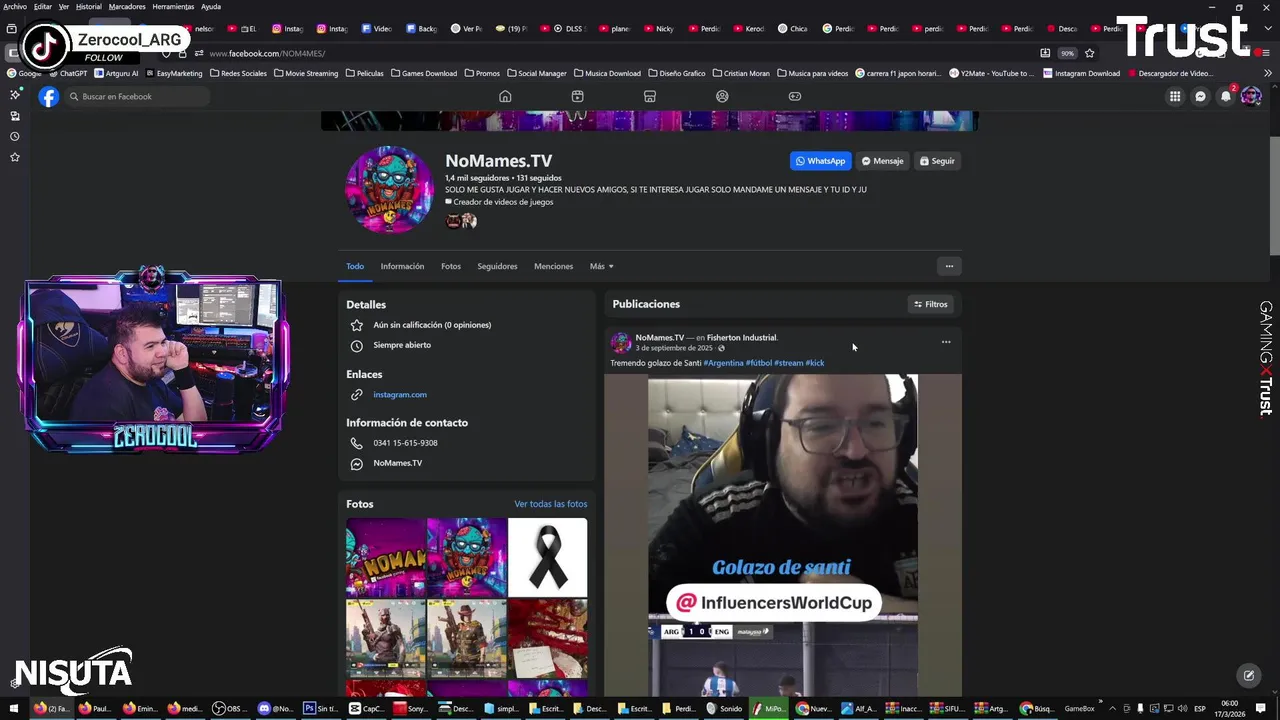Open Facebook notifications bell
1280x720 pixels.
tap(1226, 96)
